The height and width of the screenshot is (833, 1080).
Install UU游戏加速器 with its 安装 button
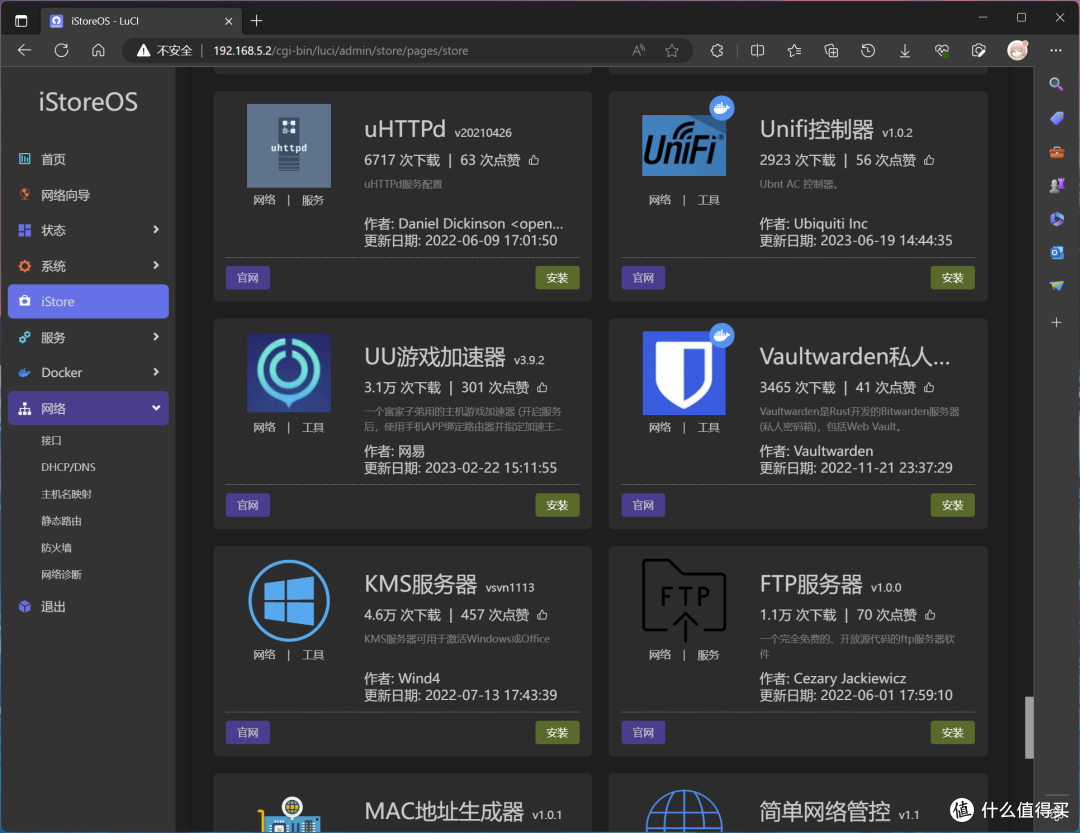557,505
